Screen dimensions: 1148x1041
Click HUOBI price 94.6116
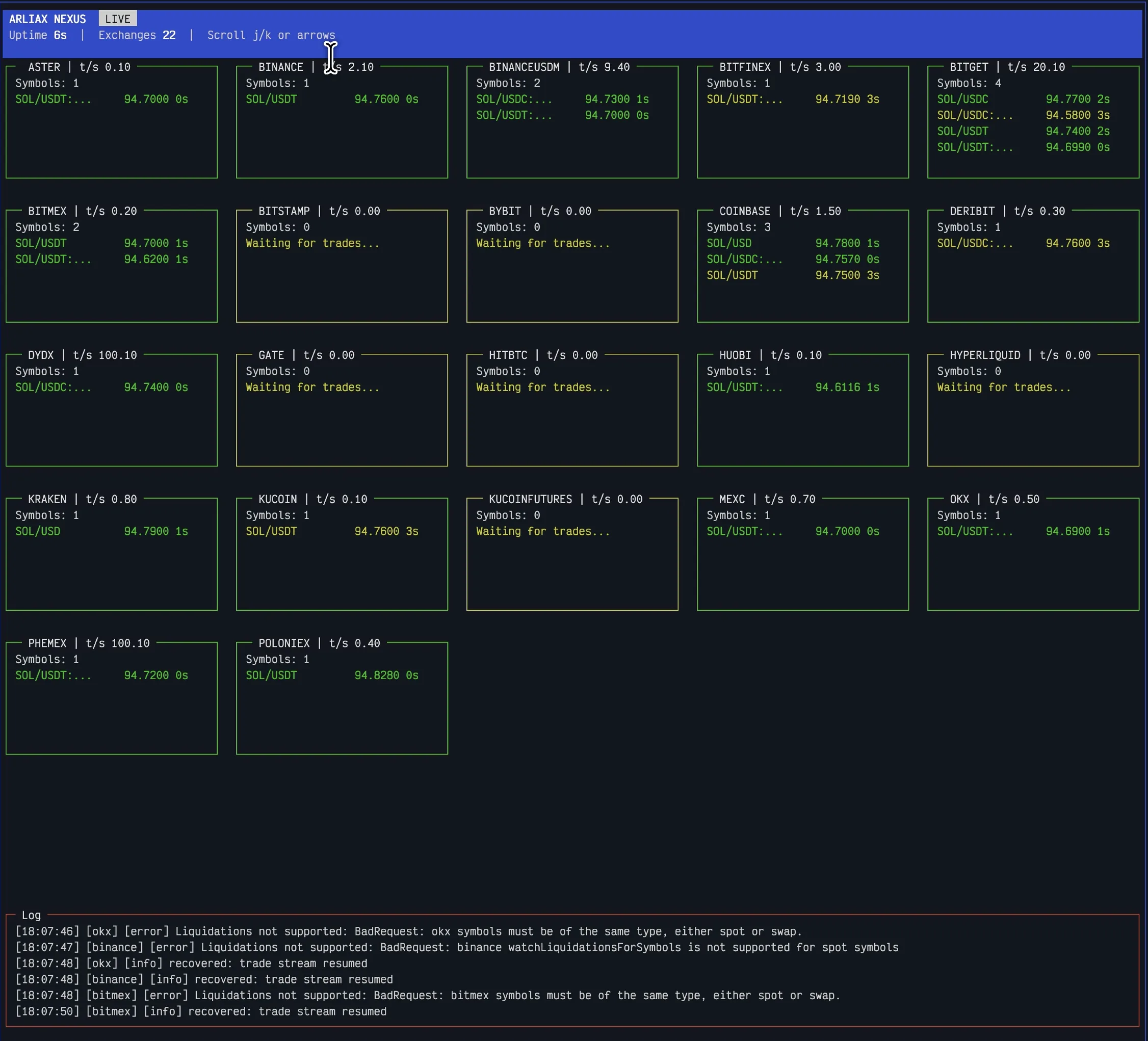click(x=838, y=388)
